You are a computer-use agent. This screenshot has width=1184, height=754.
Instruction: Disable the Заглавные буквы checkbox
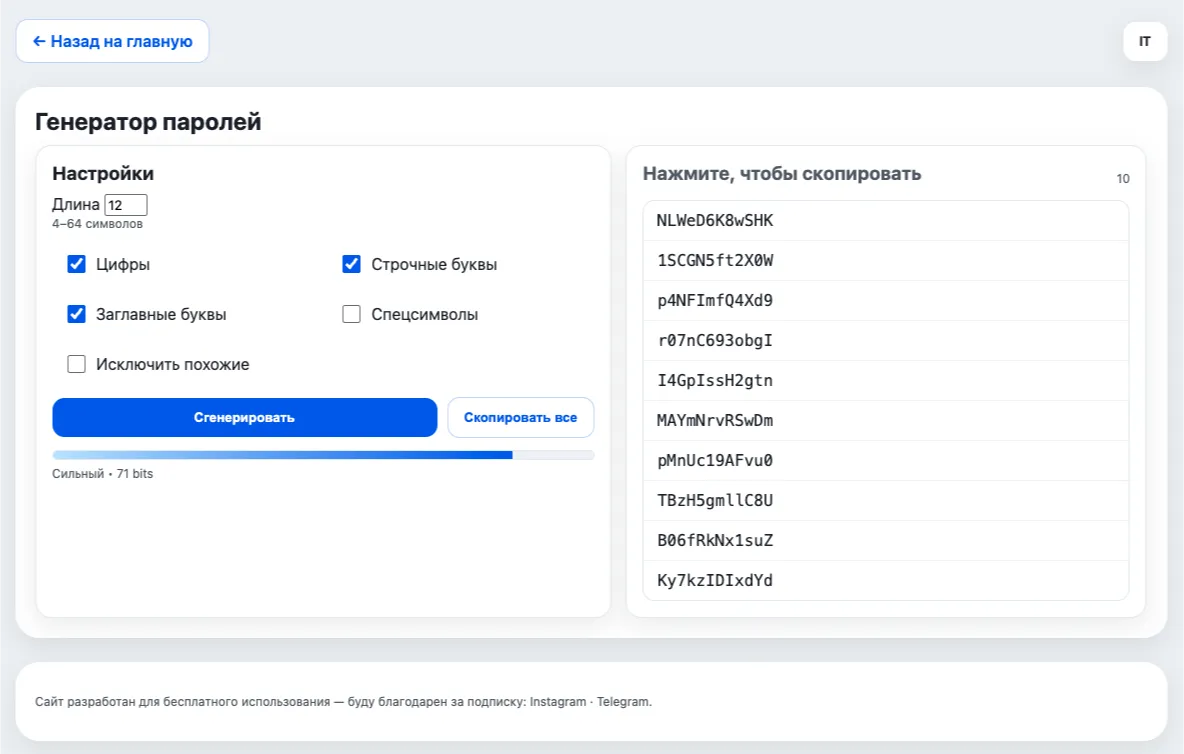coord(77,314)
